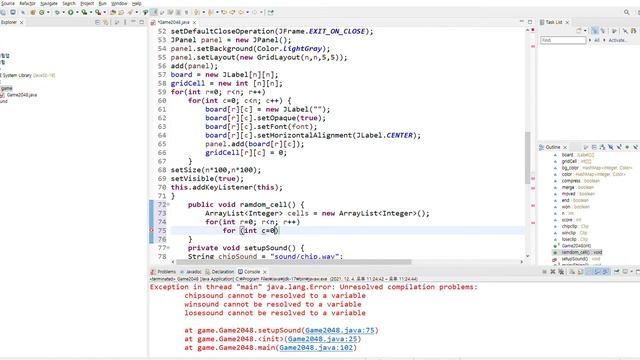Click the New Task icon in Task List
640x360 pixels.
[x=578, y=31]
